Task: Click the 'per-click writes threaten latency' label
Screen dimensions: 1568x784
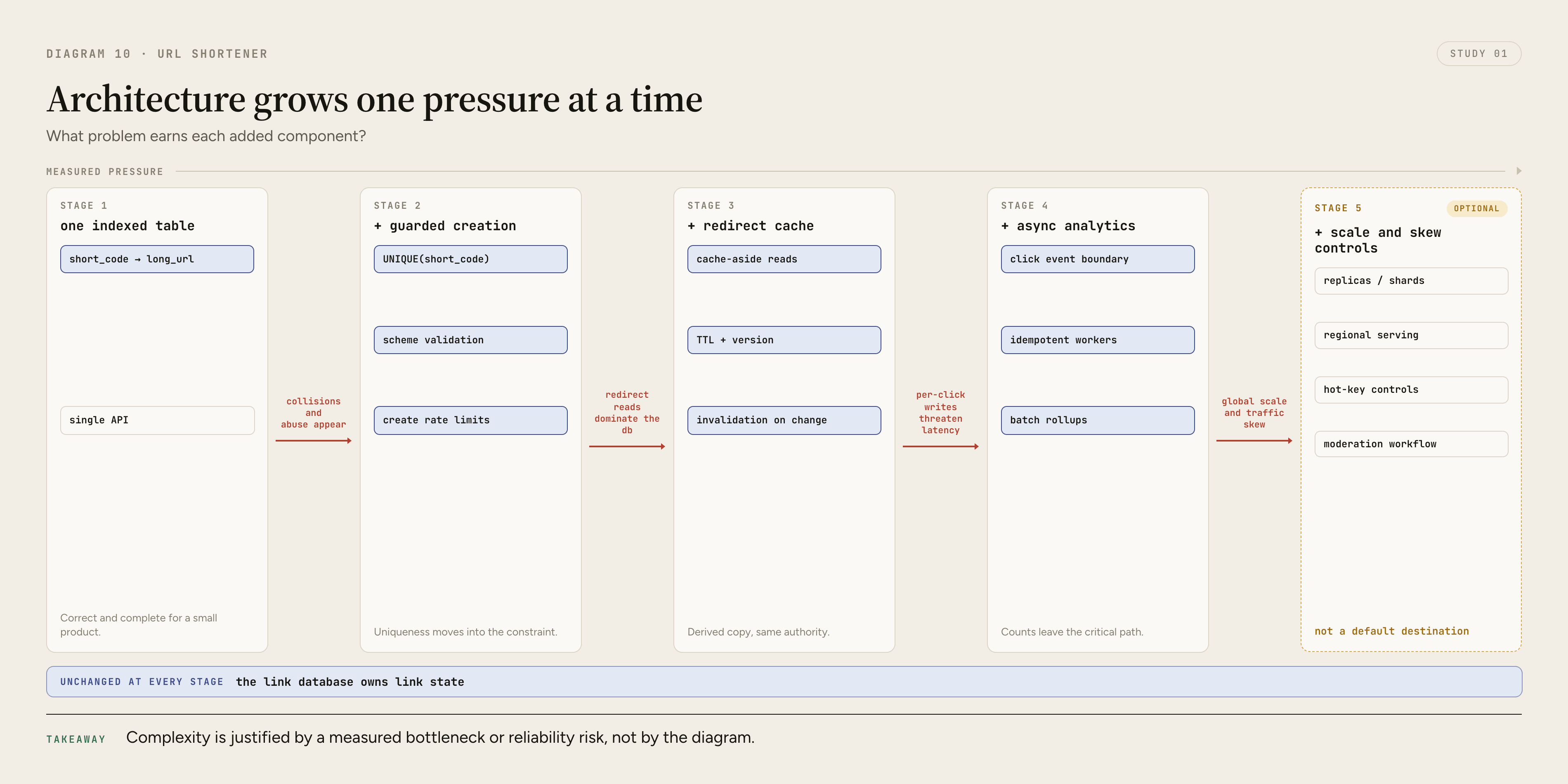Action: point(940,412)
